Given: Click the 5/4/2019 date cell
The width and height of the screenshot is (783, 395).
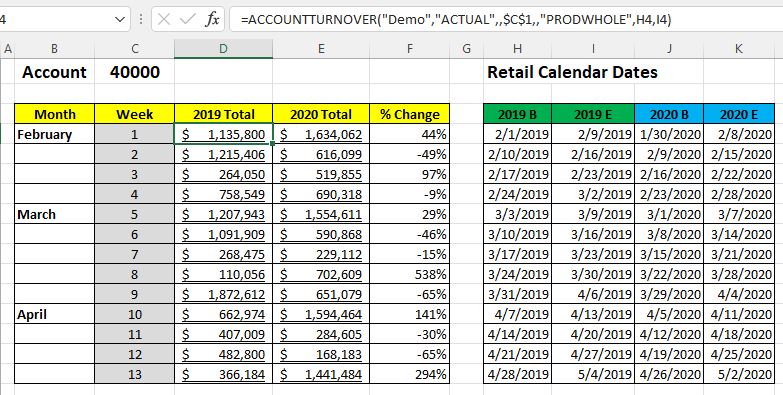Looking at the screenshot, I should tap(593, 374).
